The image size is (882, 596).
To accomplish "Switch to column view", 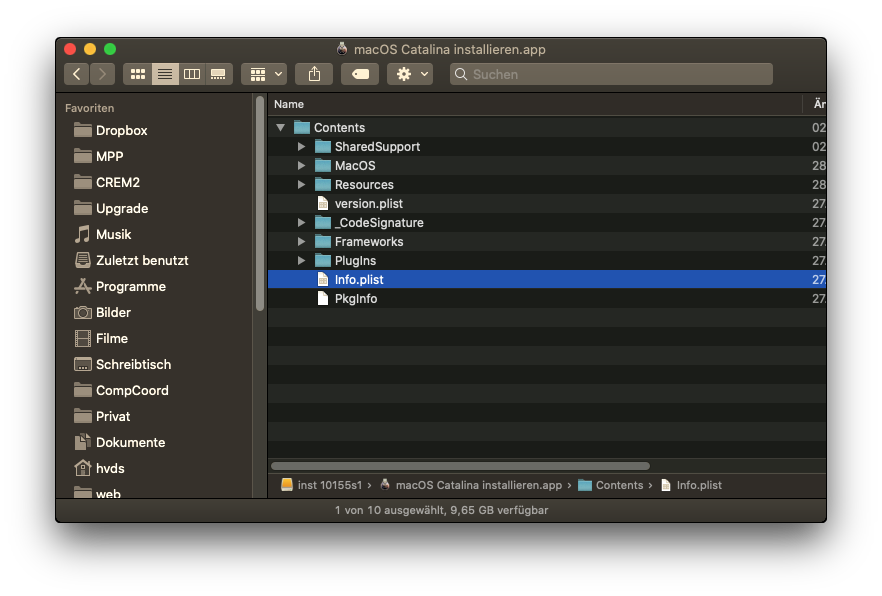I will coord(192,74).
